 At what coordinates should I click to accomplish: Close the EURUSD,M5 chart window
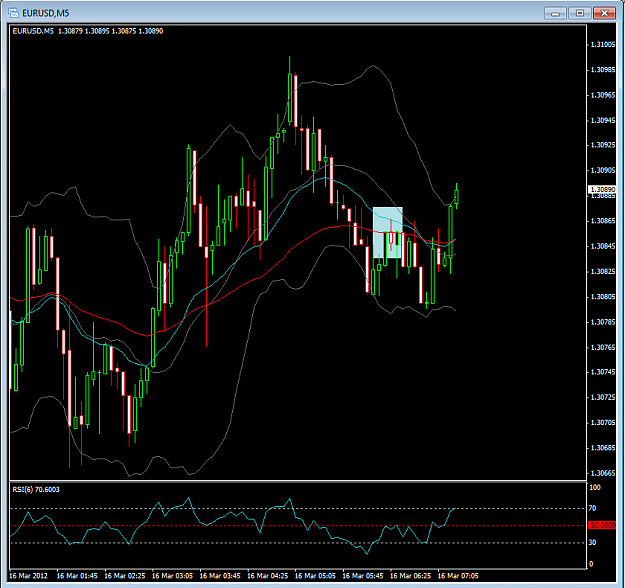click(604, 13)
